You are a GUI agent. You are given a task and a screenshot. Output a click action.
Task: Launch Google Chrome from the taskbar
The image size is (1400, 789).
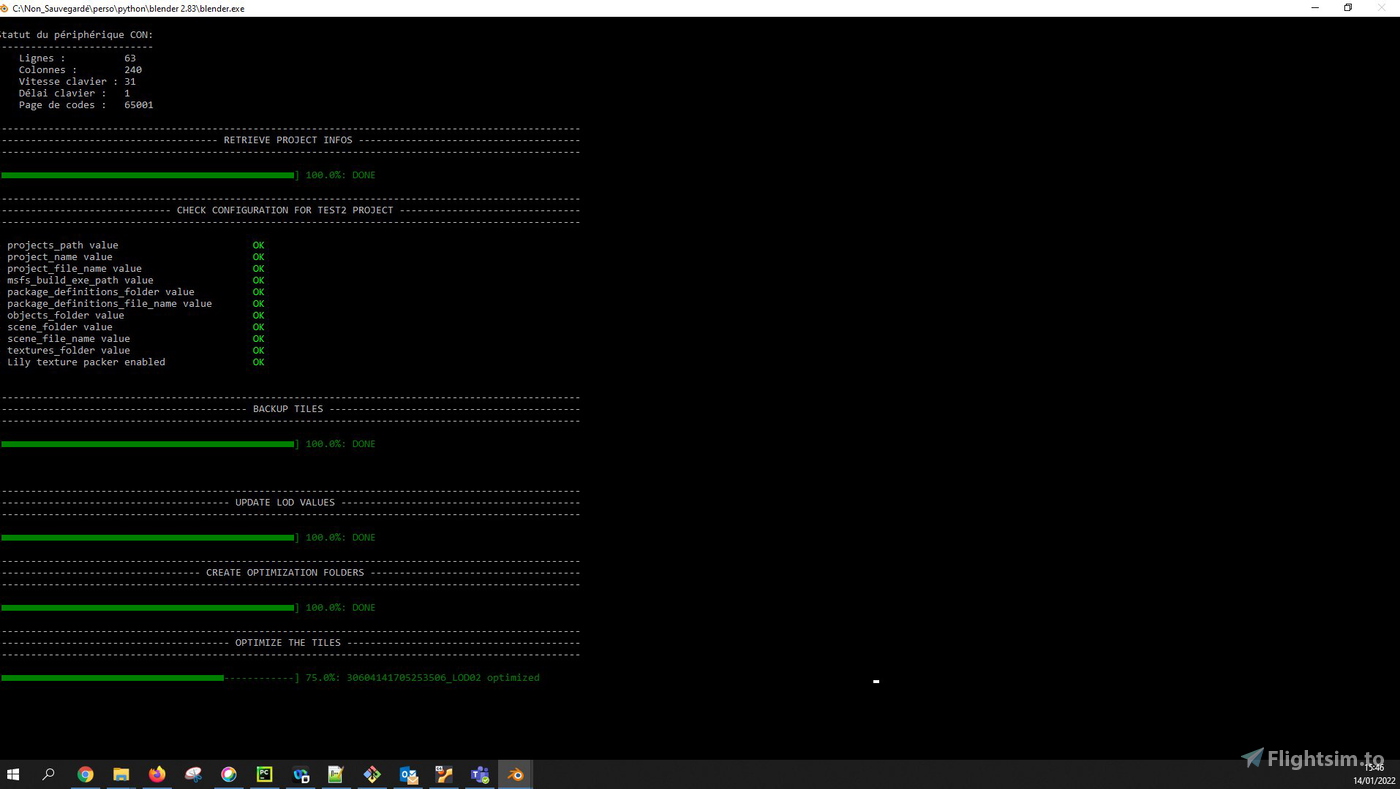[x=85, y=774]
